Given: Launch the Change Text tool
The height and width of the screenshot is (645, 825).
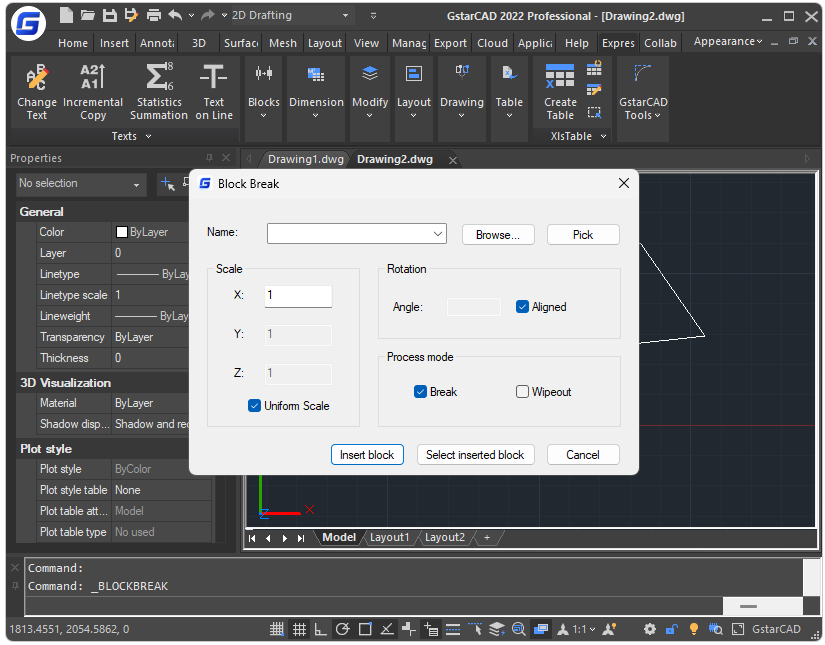Looking at the screenshot, I should tap(37, 93).
